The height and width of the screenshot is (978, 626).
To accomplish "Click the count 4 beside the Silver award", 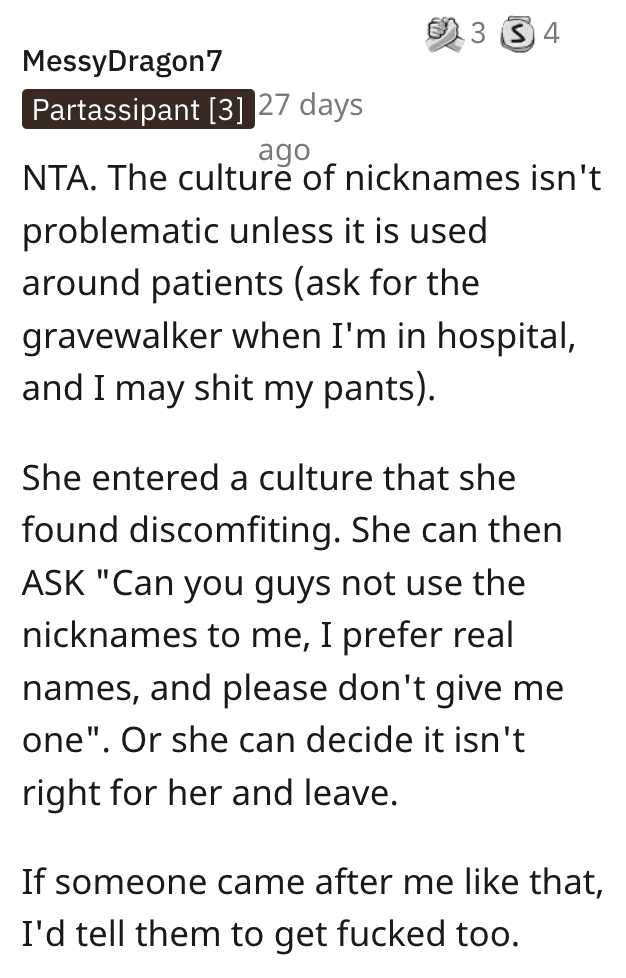I will pos(551,34).
